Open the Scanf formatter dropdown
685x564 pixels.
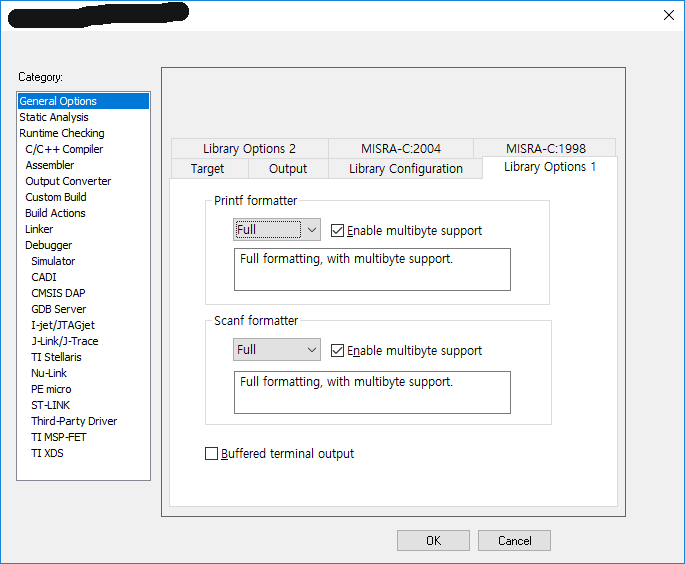[x=277, y=349]
